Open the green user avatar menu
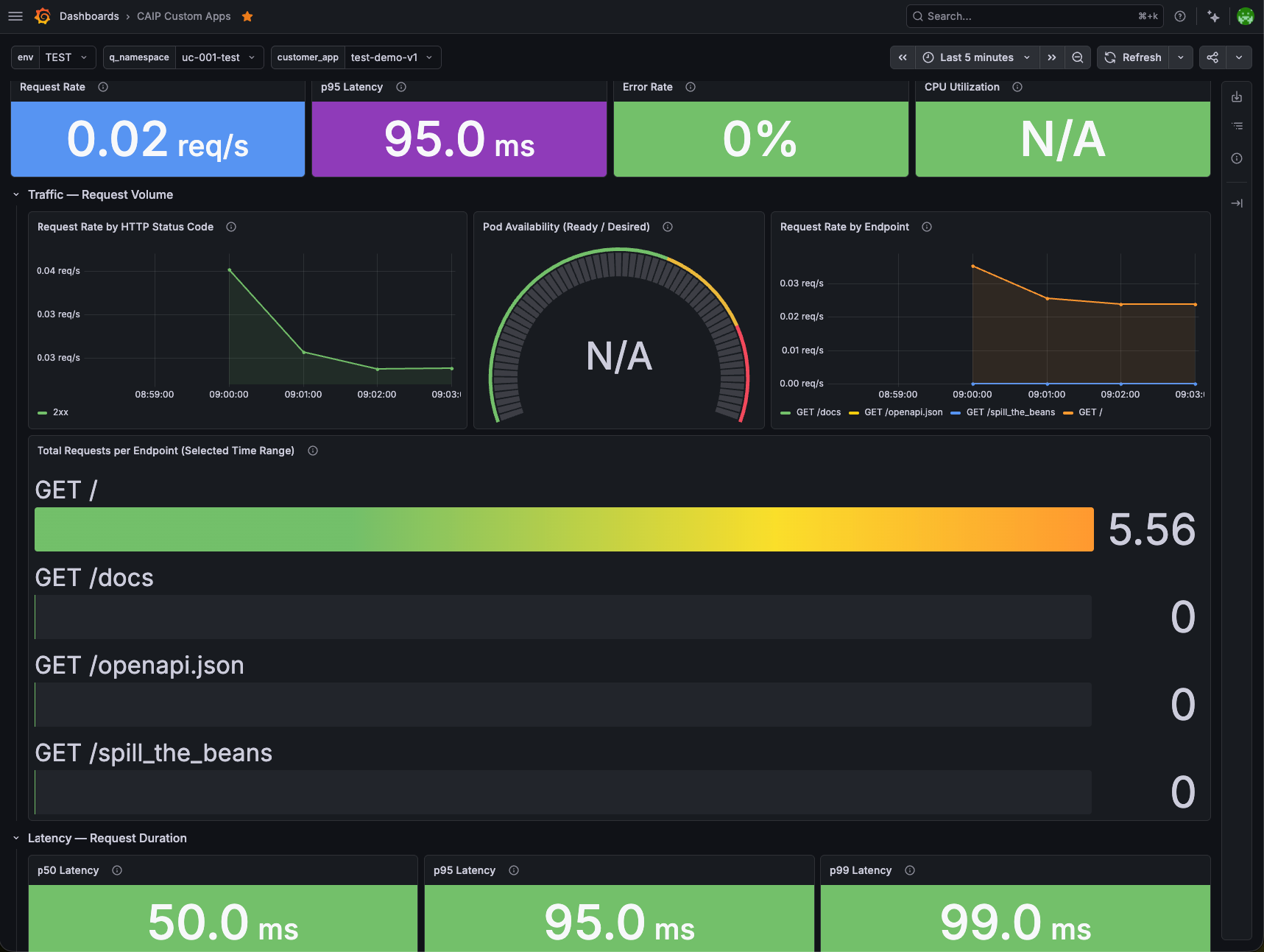This screenshot has height=952, width=1264. (x=1246, y=16)
